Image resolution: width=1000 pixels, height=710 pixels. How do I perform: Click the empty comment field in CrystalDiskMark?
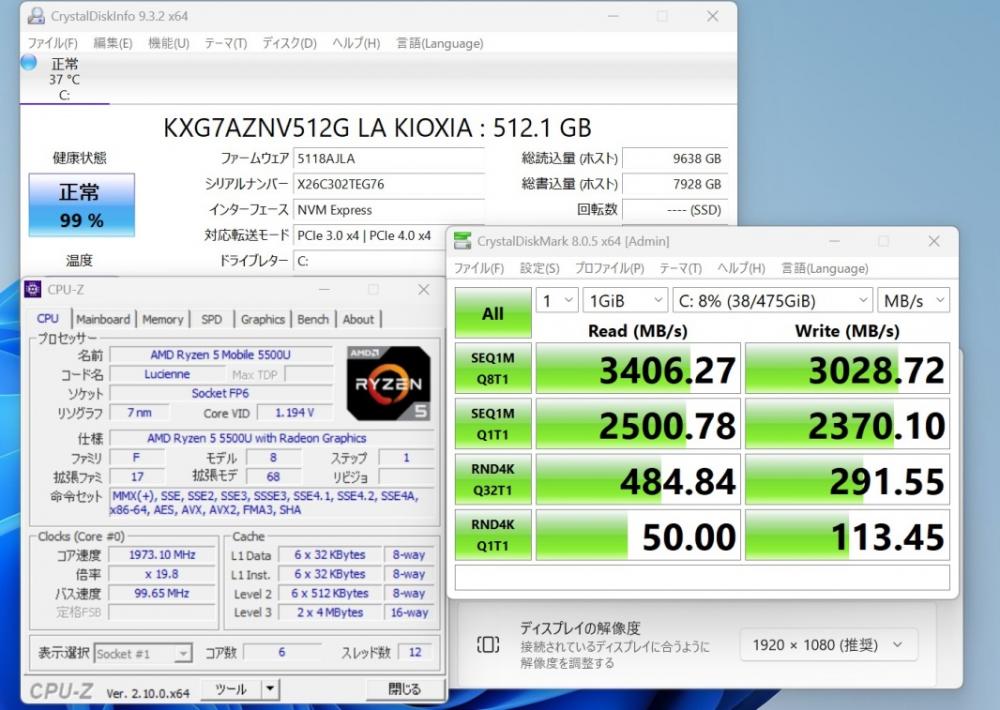702,578
